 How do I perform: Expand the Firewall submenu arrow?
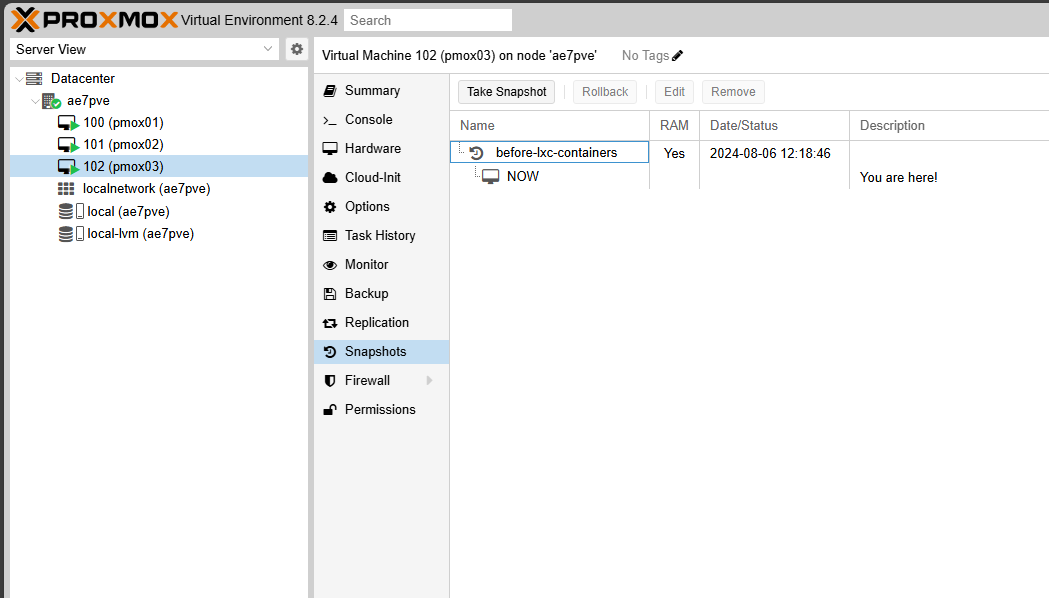pyautogui.click(x=430, y=380)
